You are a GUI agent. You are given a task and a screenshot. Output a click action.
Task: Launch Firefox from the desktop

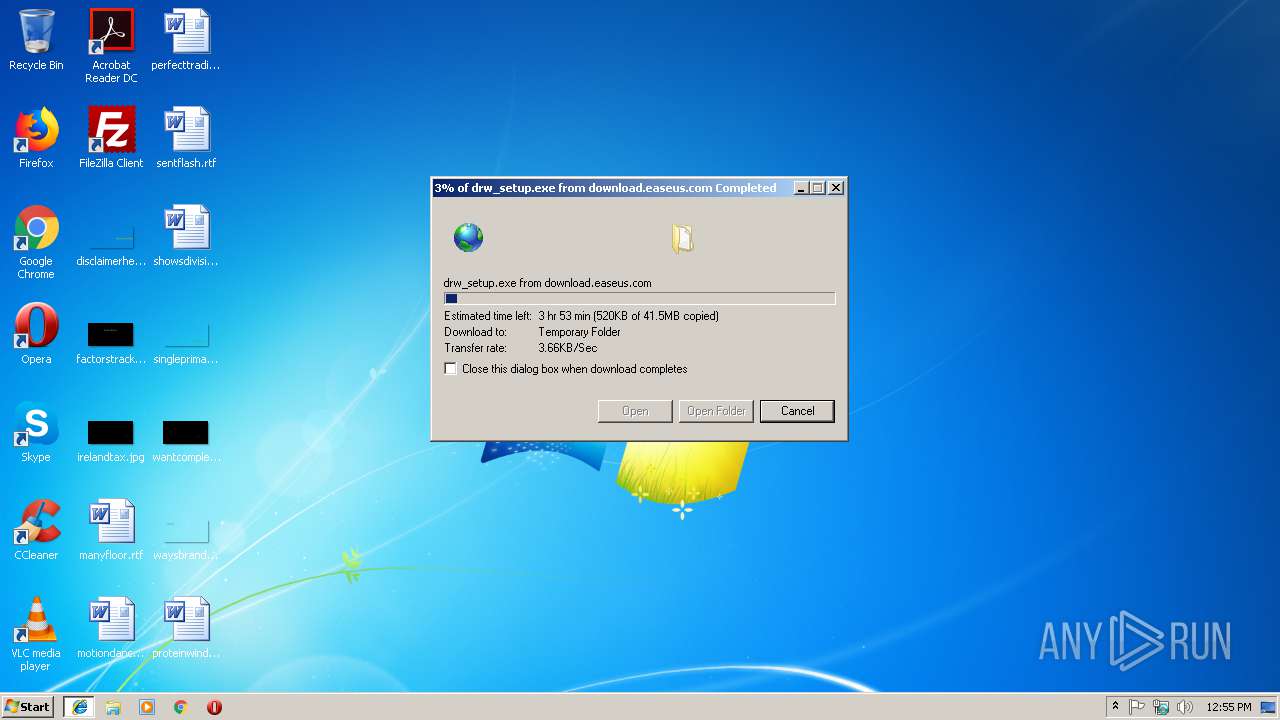click(x=36, y=138)
